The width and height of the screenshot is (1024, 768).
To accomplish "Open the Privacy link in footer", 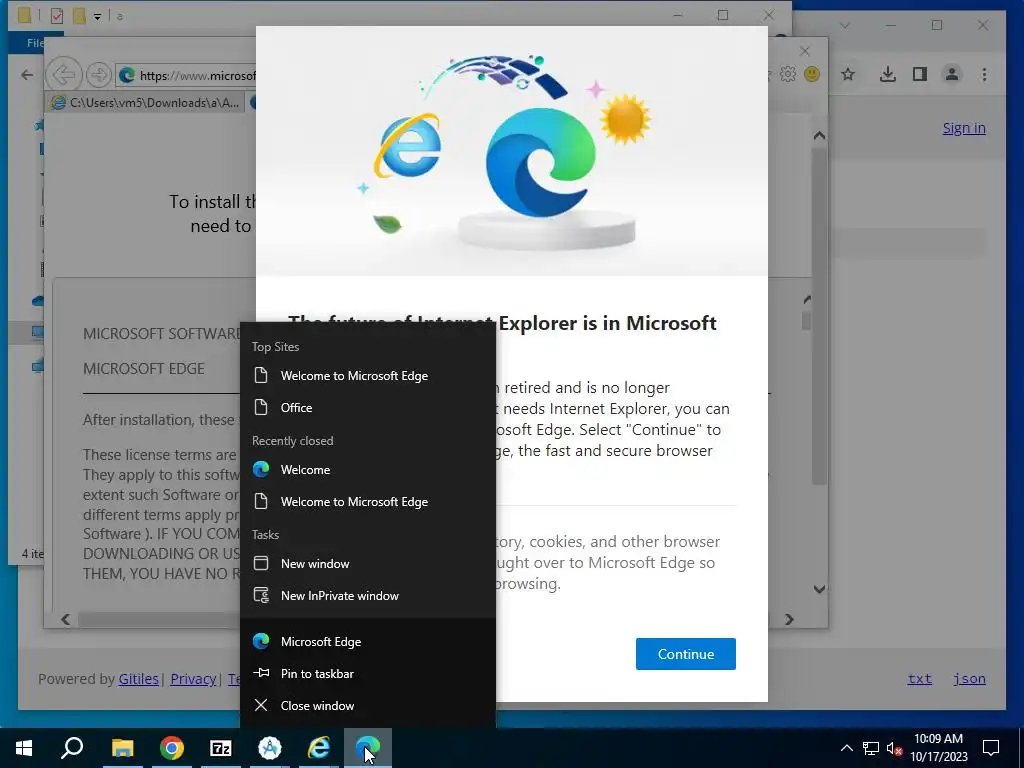I will (193, 679).
